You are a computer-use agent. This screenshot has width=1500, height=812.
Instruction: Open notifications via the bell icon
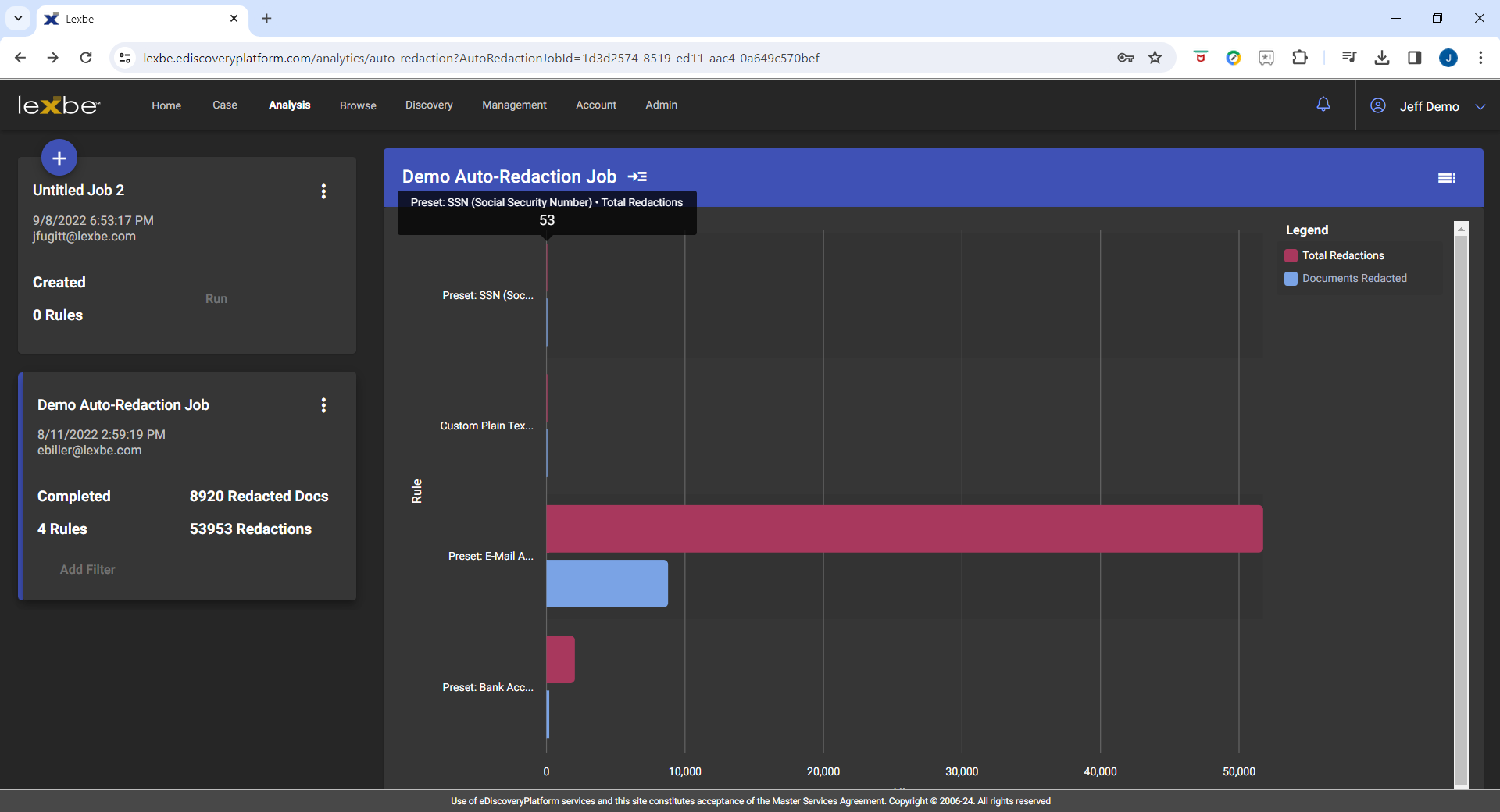coord(1323,104)
